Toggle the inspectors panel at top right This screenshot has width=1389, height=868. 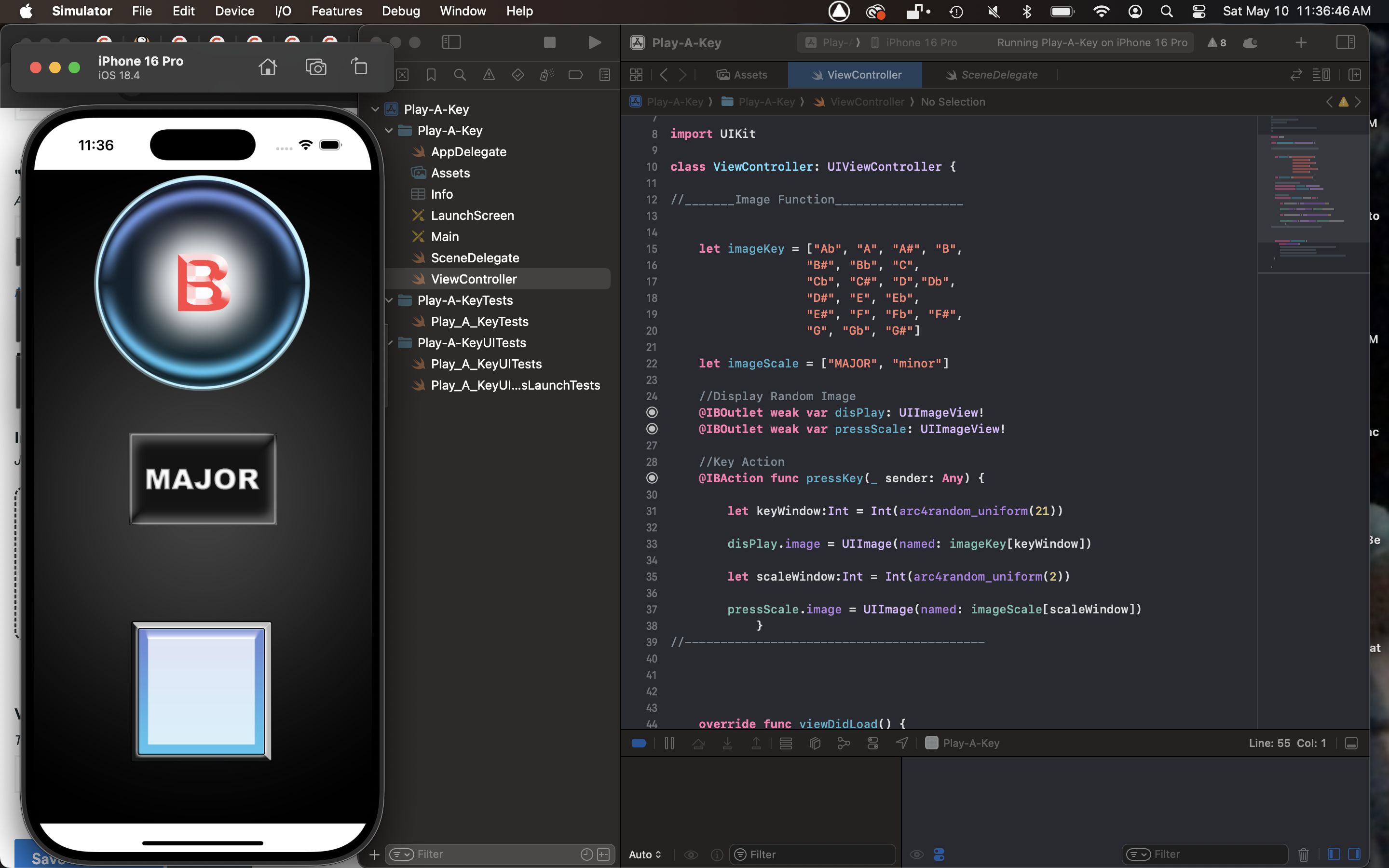pyautogui.click(x=1345, y=42)
